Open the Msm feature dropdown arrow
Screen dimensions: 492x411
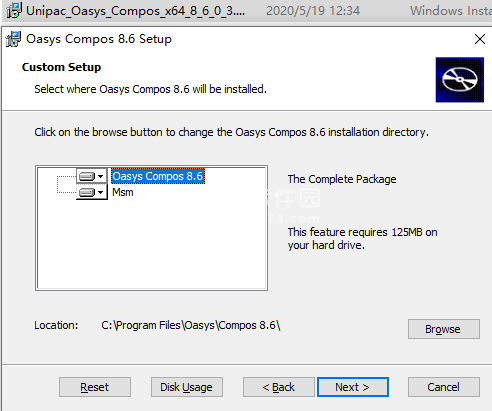(101, 192)
